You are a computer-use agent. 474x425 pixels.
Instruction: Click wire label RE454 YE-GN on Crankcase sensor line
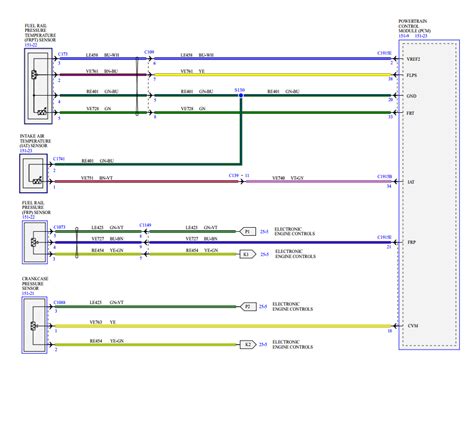coord(107,341)
